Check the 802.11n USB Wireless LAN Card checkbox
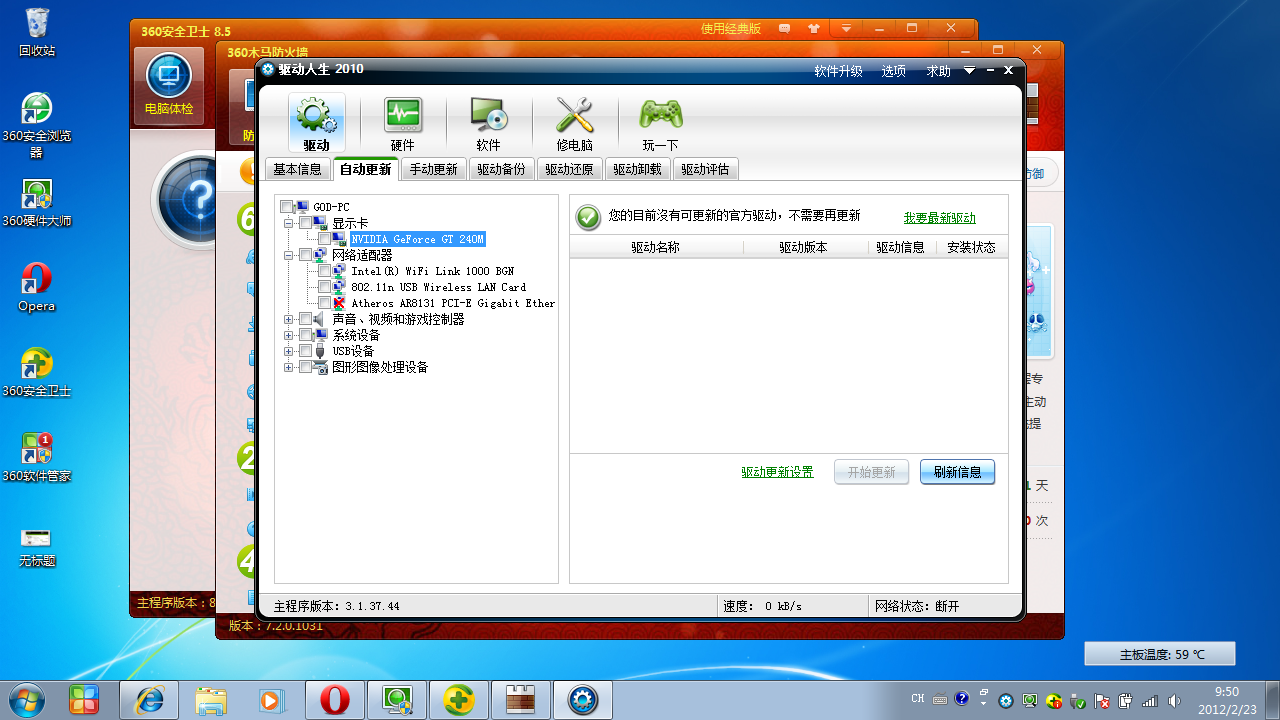 325,287
